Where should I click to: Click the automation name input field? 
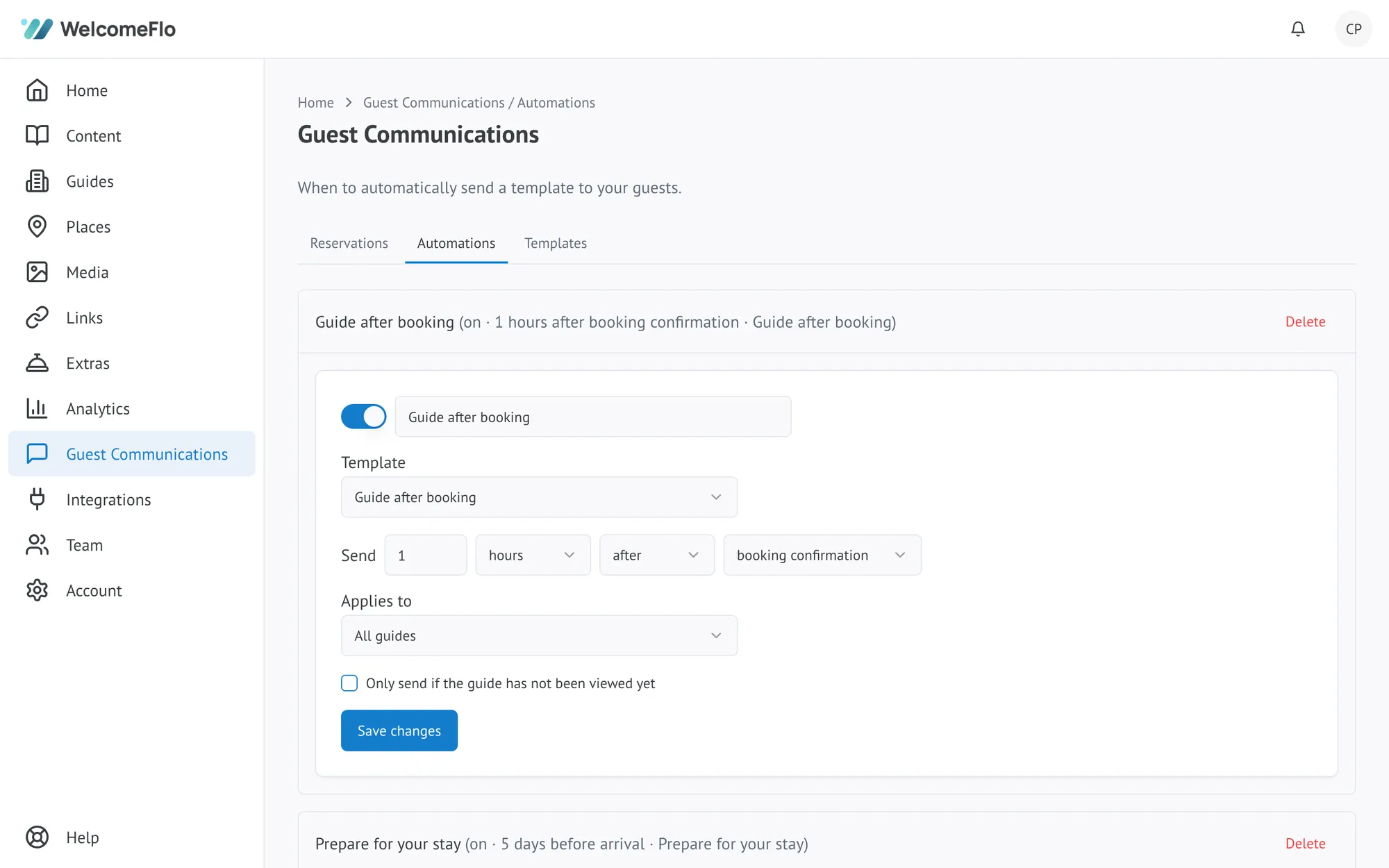coord(593,417)
